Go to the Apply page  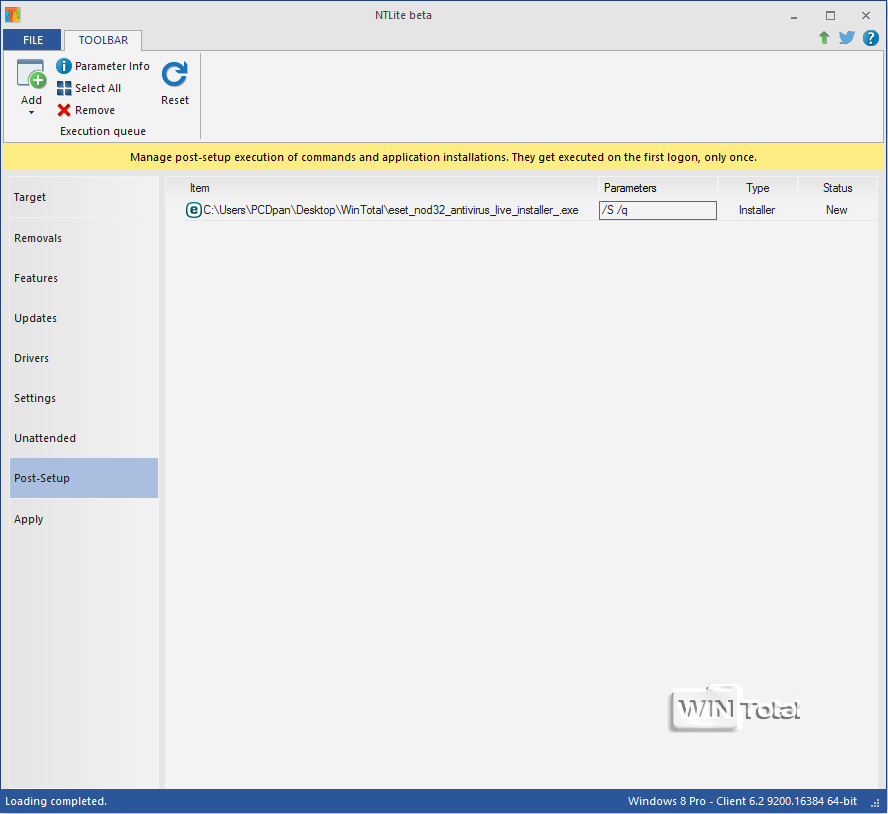[84, 519]
